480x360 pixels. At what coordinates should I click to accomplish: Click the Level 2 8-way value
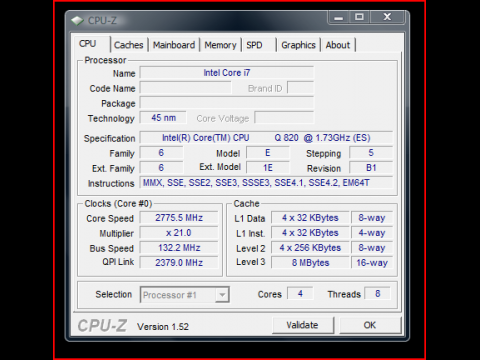pos(372,248)
